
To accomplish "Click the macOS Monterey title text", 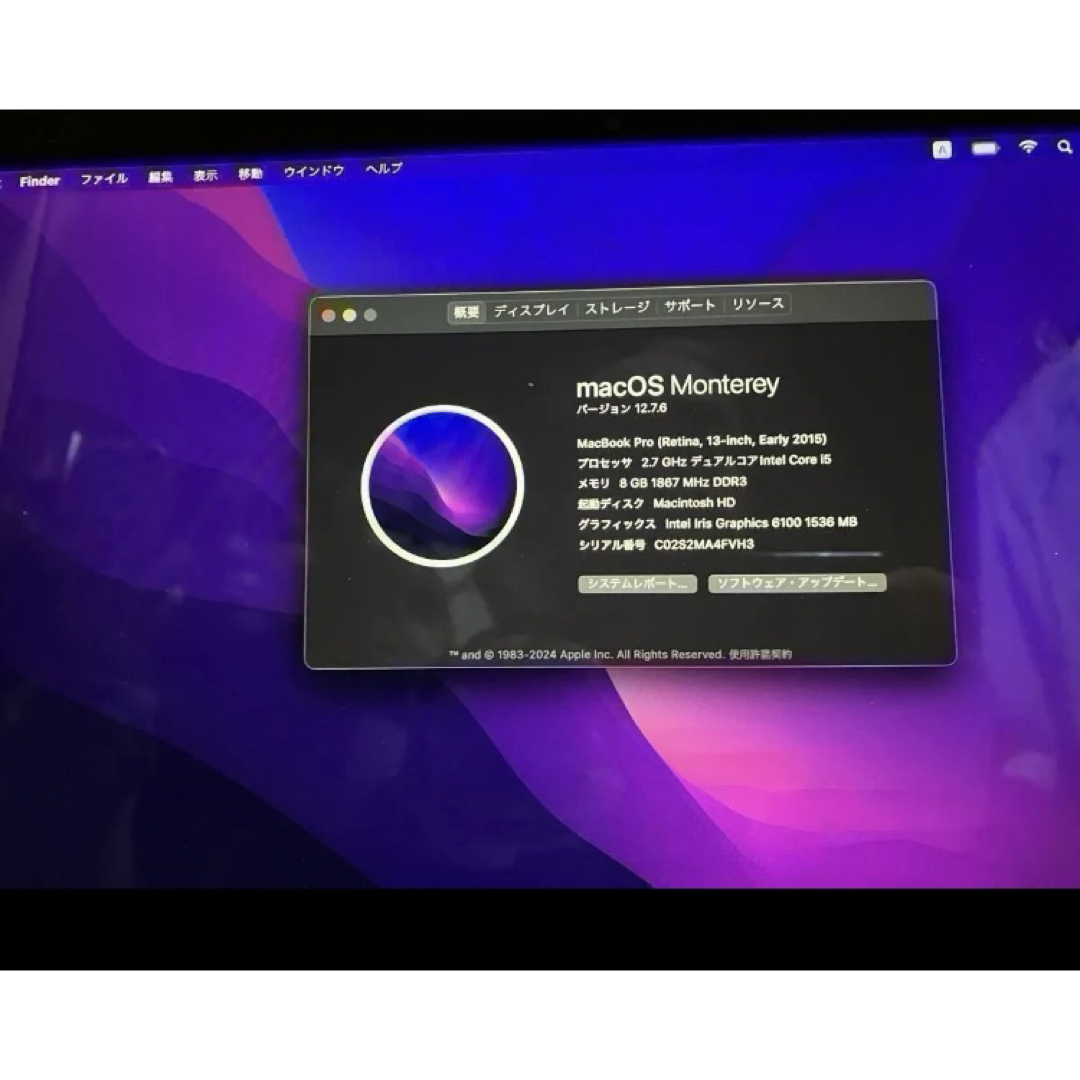I will (678, 385).
